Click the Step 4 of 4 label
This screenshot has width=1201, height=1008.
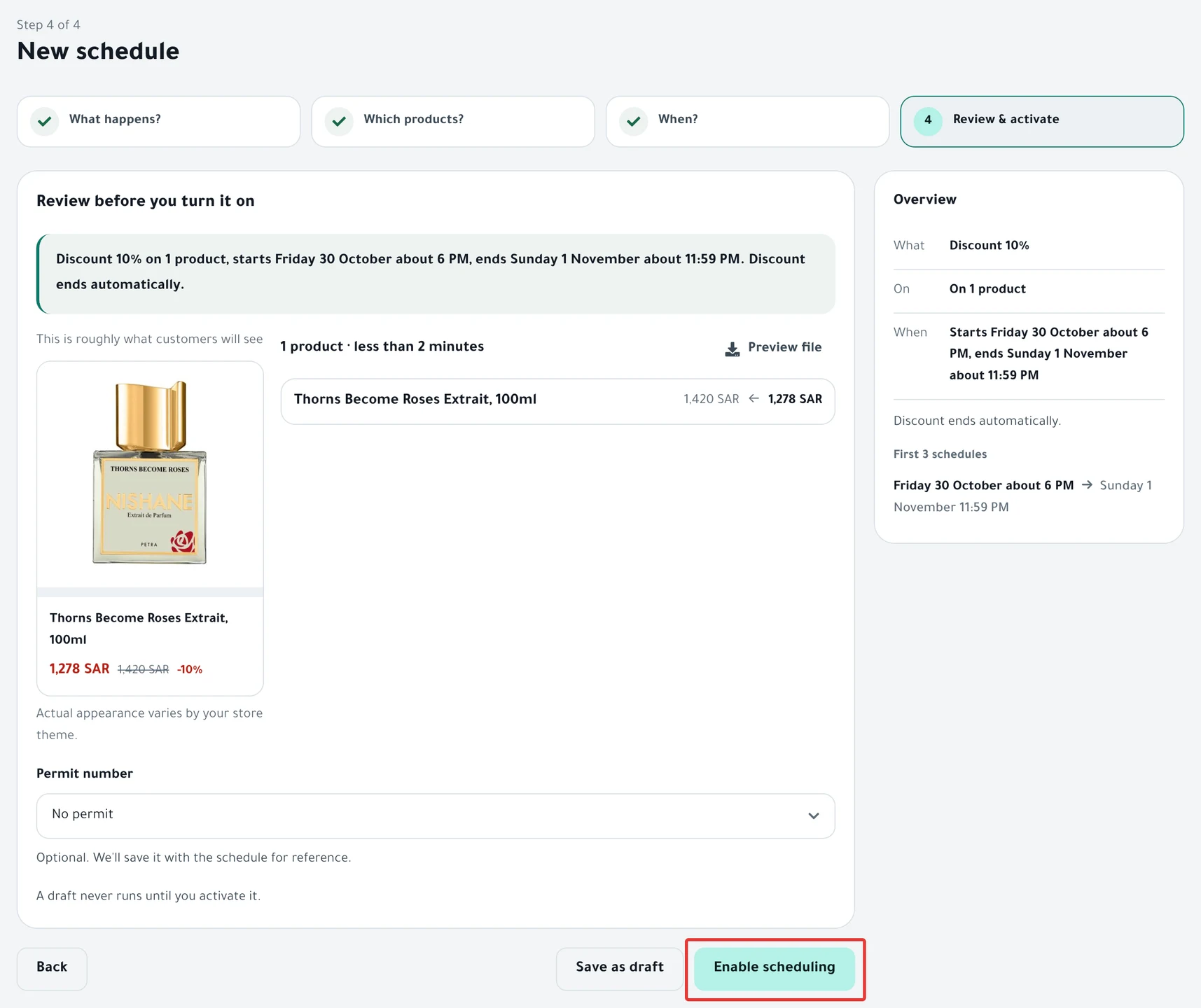coord(48,25)
